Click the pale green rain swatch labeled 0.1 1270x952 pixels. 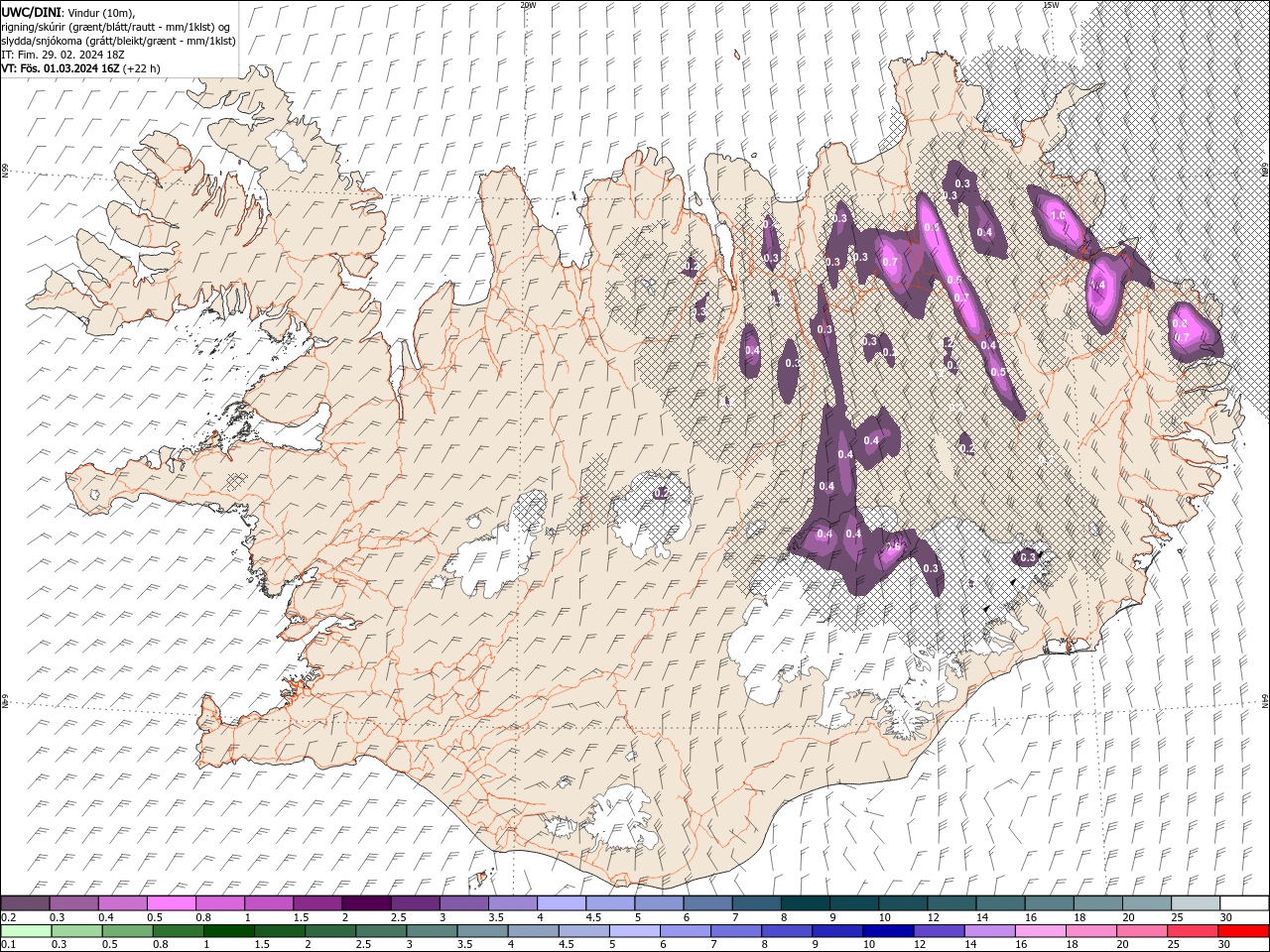pos(27,931)
